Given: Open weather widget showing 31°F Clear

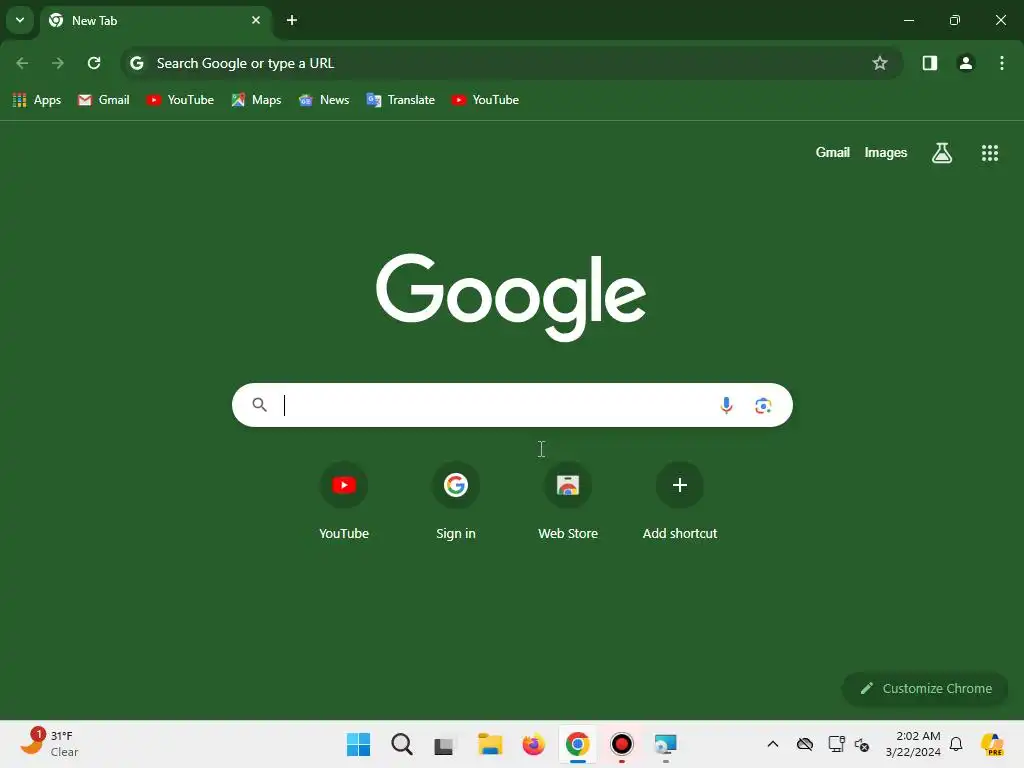Looking at the screenshot, I should click(x=50, y=743).
